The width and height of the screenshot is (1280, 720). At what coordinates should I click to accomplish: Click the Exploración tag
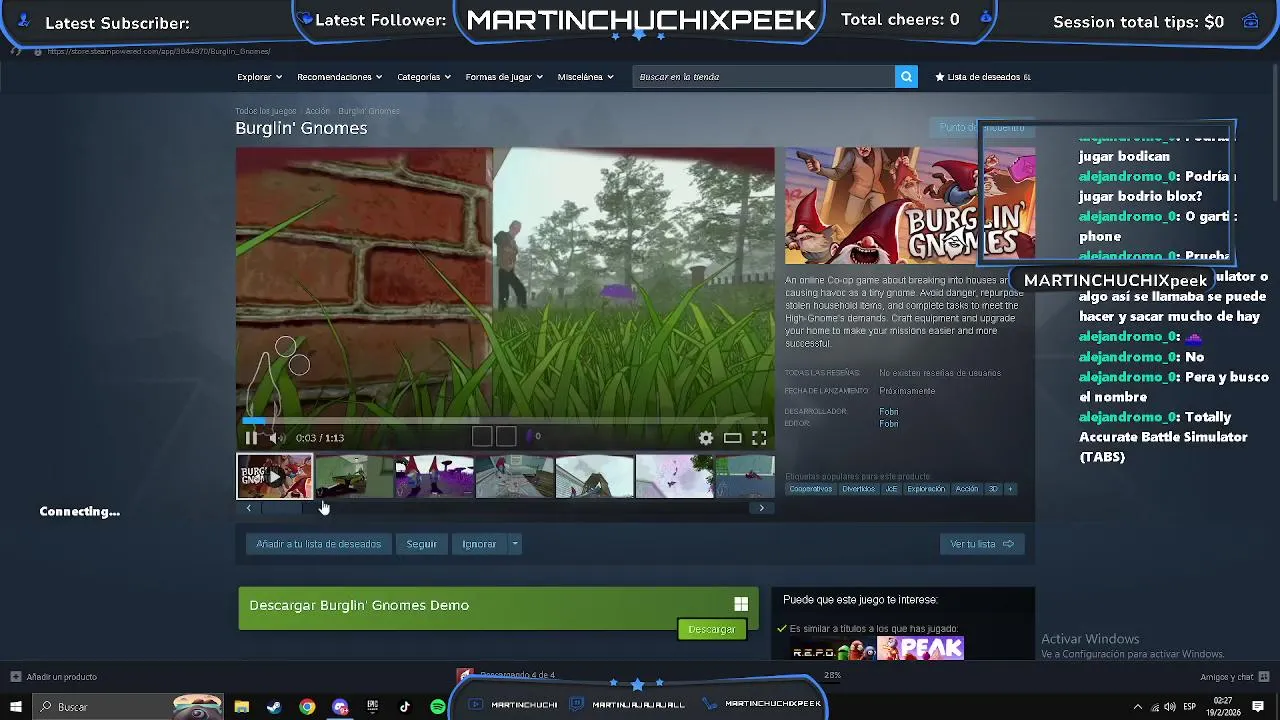(x=925, y=489)
